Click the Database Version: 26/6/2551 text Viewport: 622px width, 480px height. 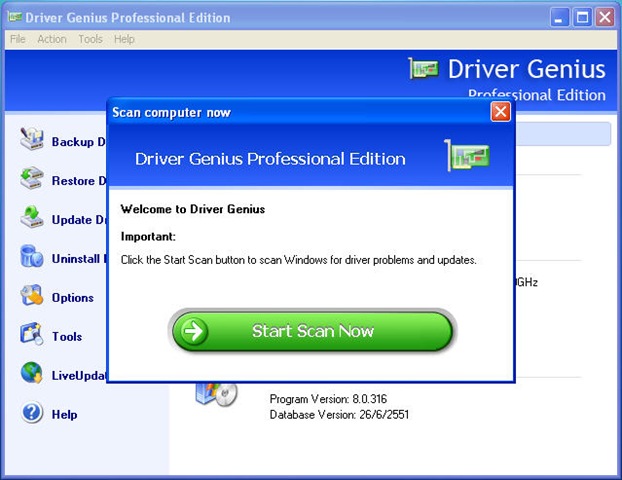(339, 415)
